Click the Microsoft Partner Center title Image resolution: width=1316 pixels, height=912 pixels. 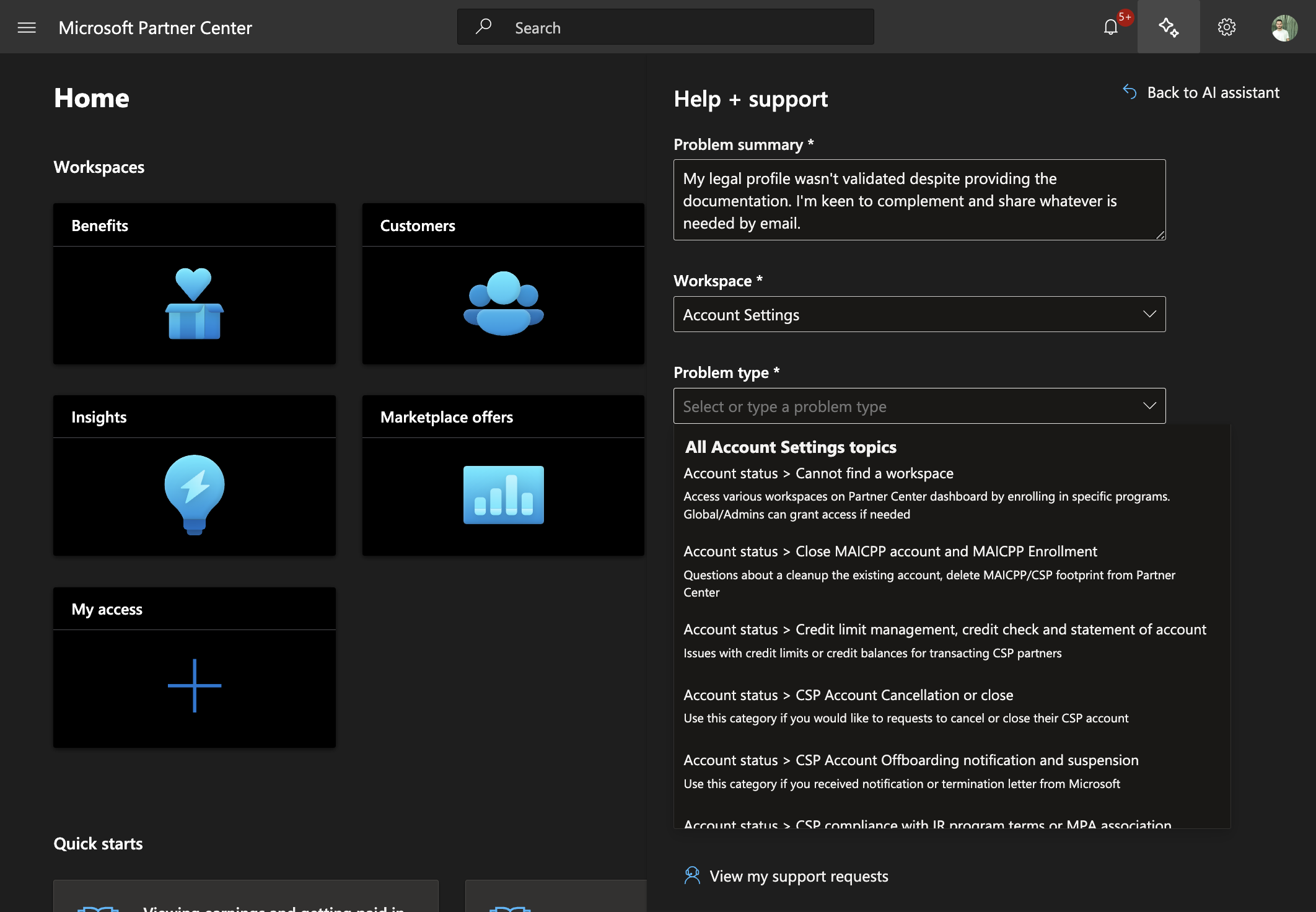(155, 27)
